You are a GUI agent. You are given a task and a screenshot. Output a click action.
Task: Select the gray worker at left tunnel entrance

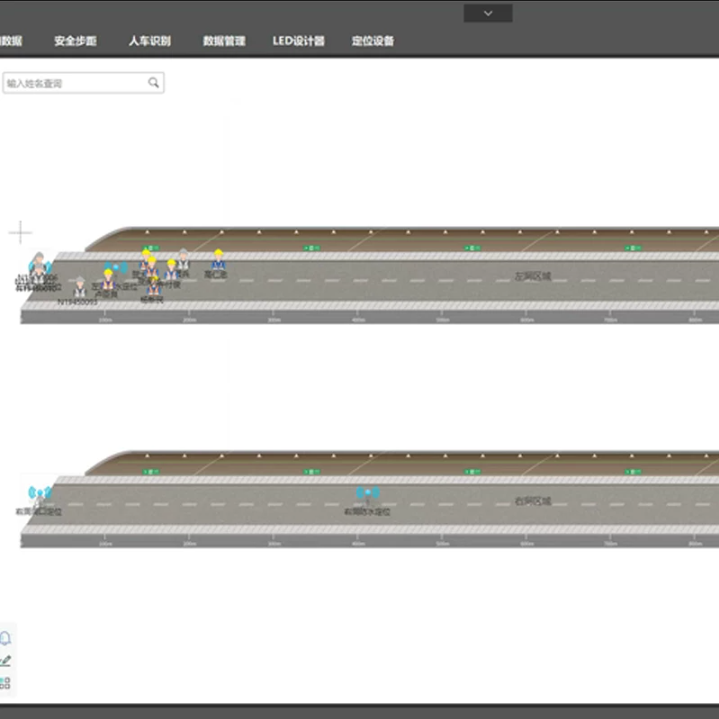38,268
